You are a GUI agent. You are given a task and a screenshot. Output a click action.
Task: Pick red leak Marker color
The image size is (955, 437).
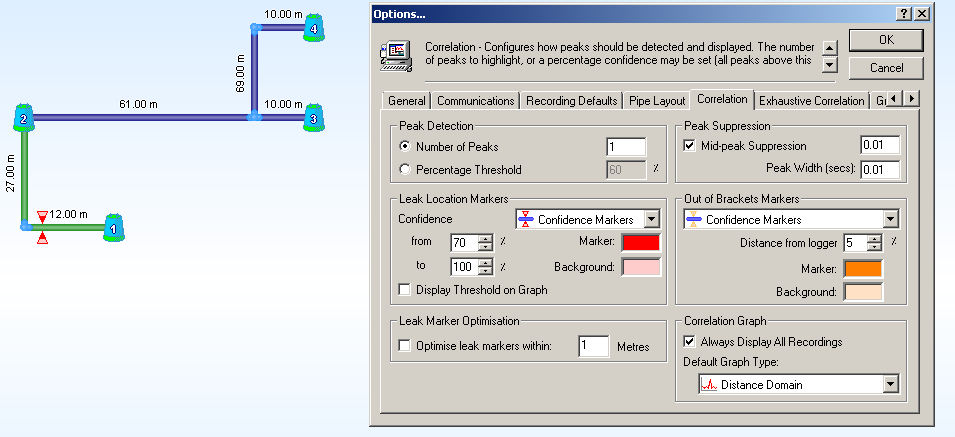[x=641, y=242]
